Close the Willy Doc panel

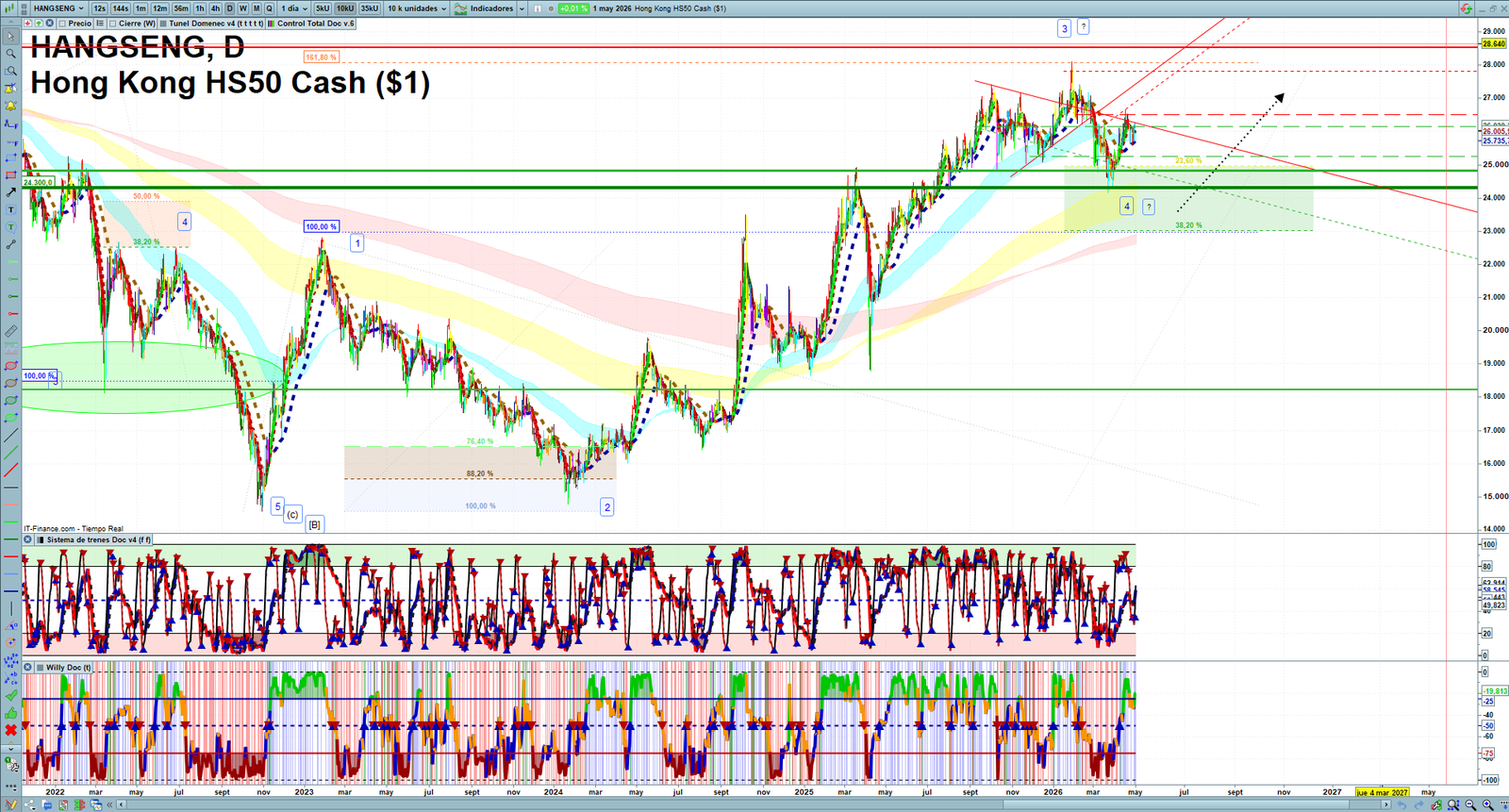[x=28, y=668]
